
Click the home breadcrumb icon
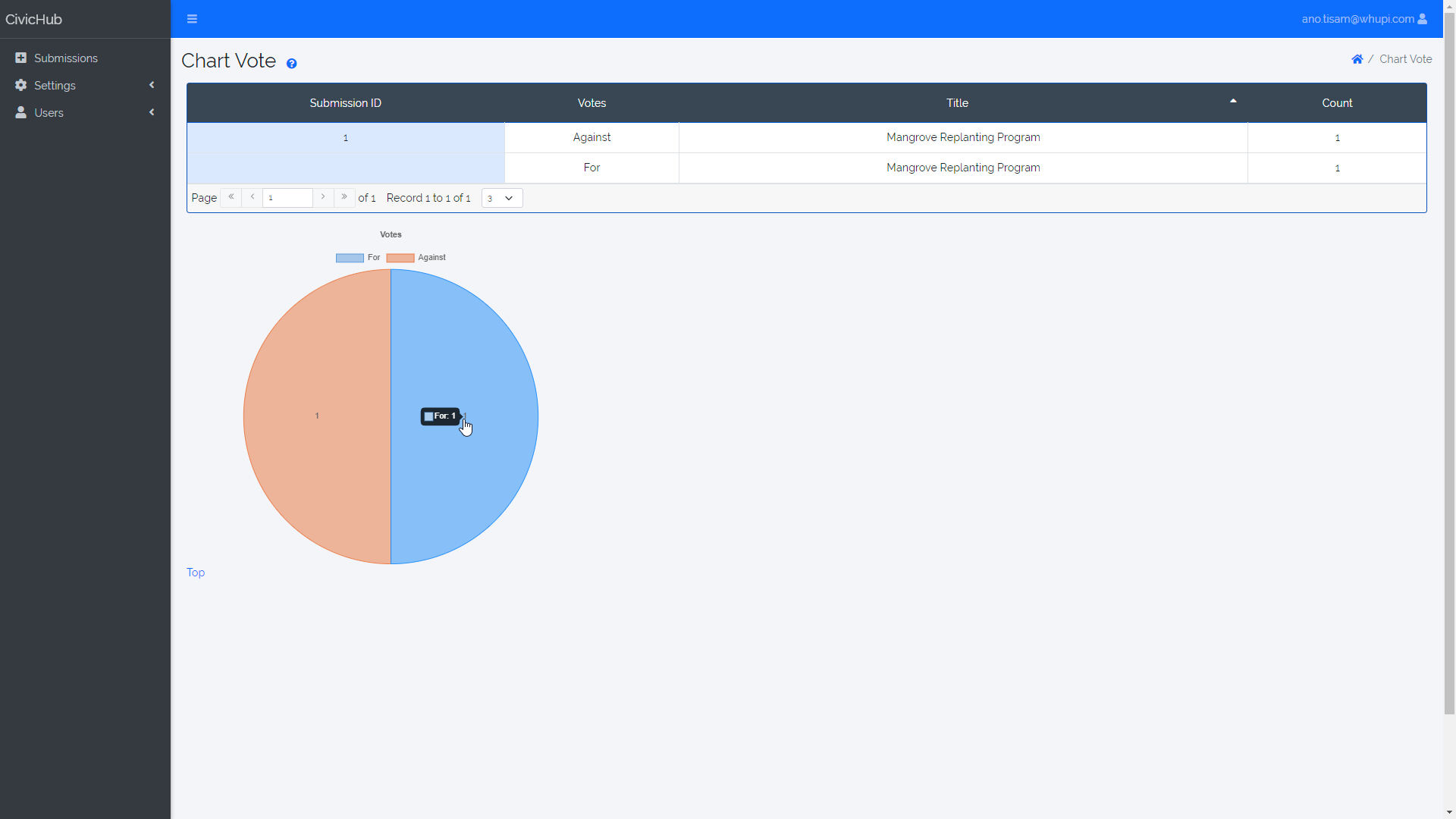1357,59
